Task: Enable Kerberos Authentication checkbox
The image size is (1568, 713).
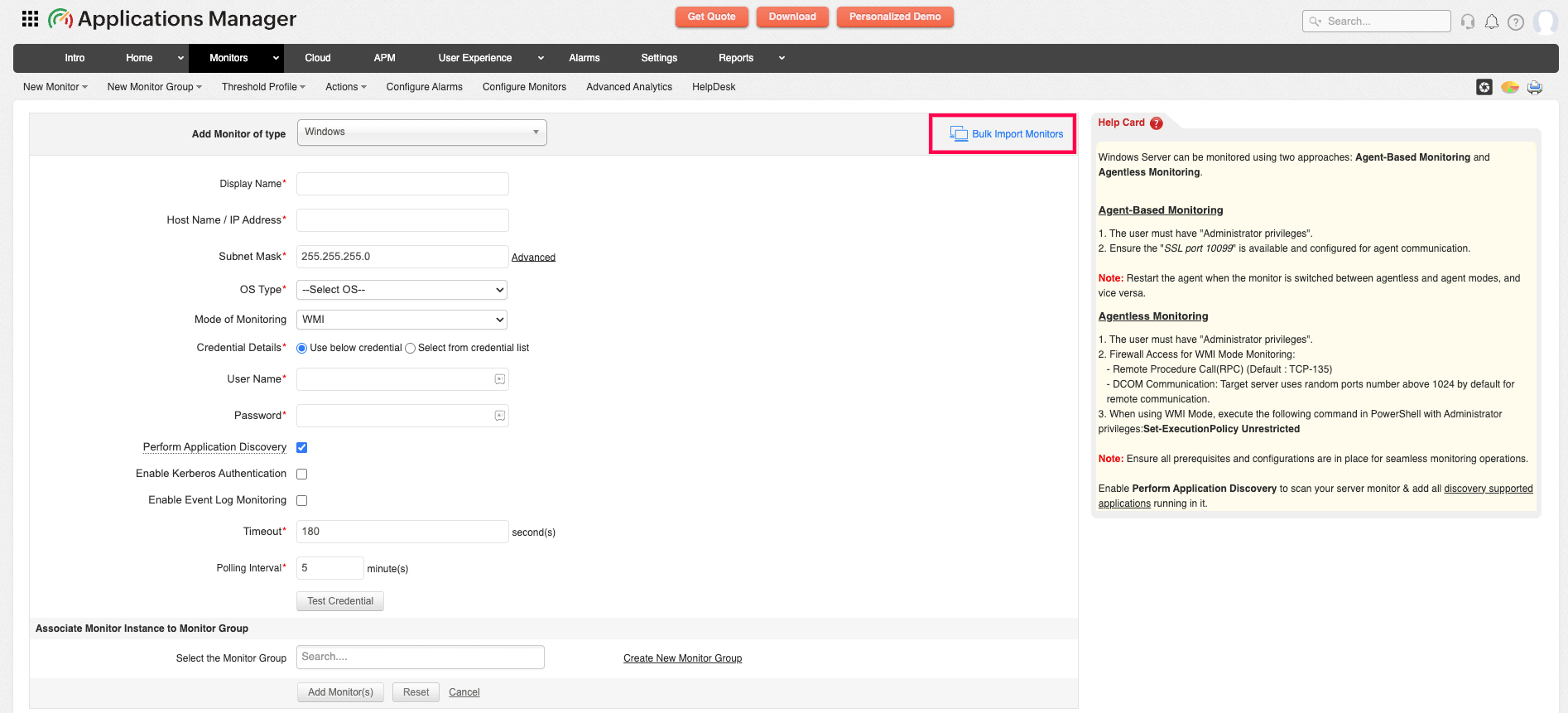Action: tap(301, 474)
